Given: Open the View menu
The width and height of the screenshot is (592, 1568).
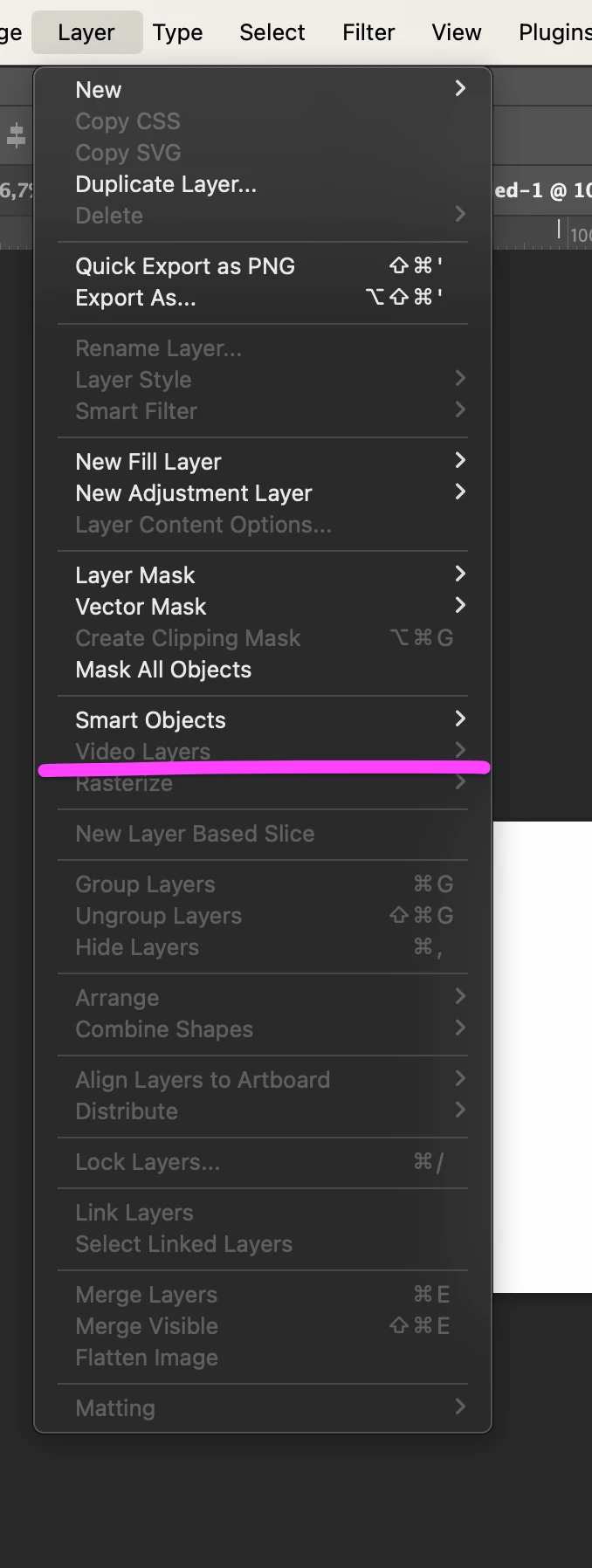Looking at the screenshot, I should 457,32.
